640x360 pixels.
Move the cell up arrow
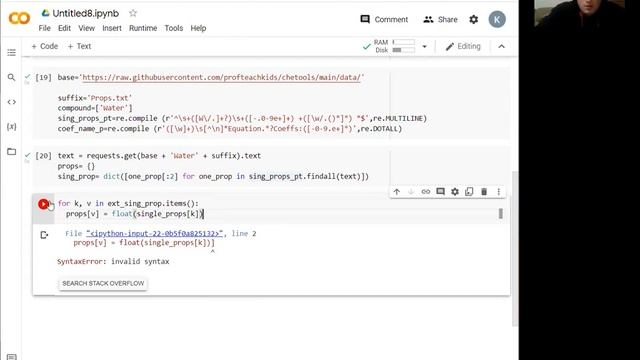coord(397,191)
